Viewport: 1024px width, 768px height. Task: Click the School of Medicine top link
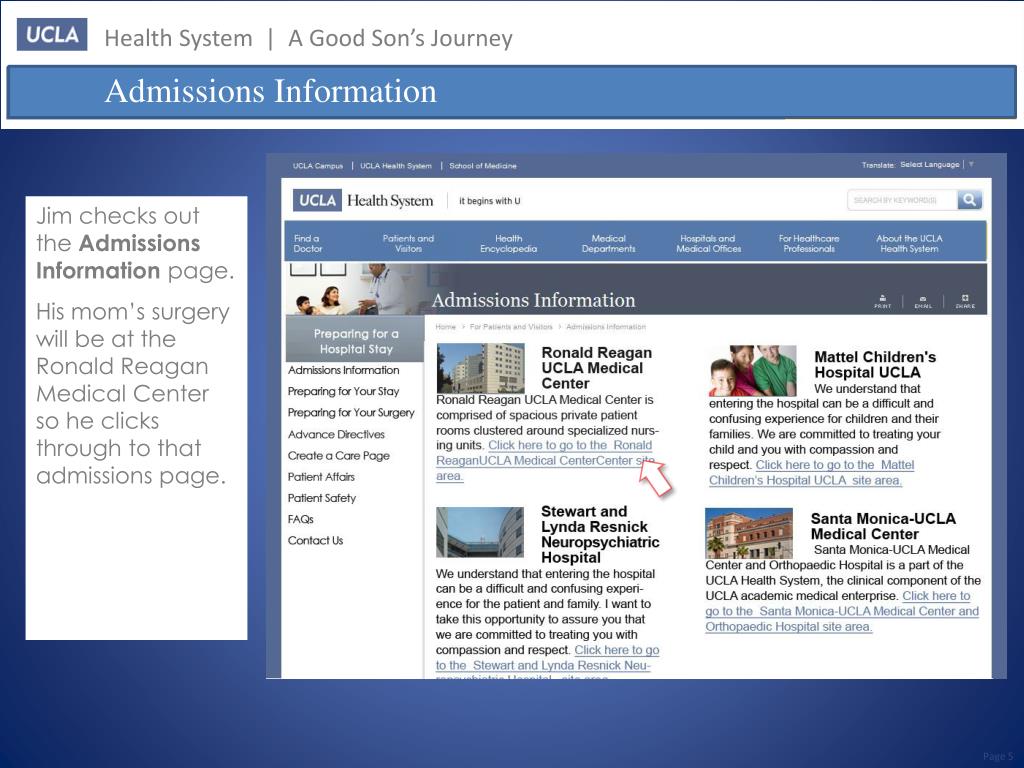click(483, 166)
